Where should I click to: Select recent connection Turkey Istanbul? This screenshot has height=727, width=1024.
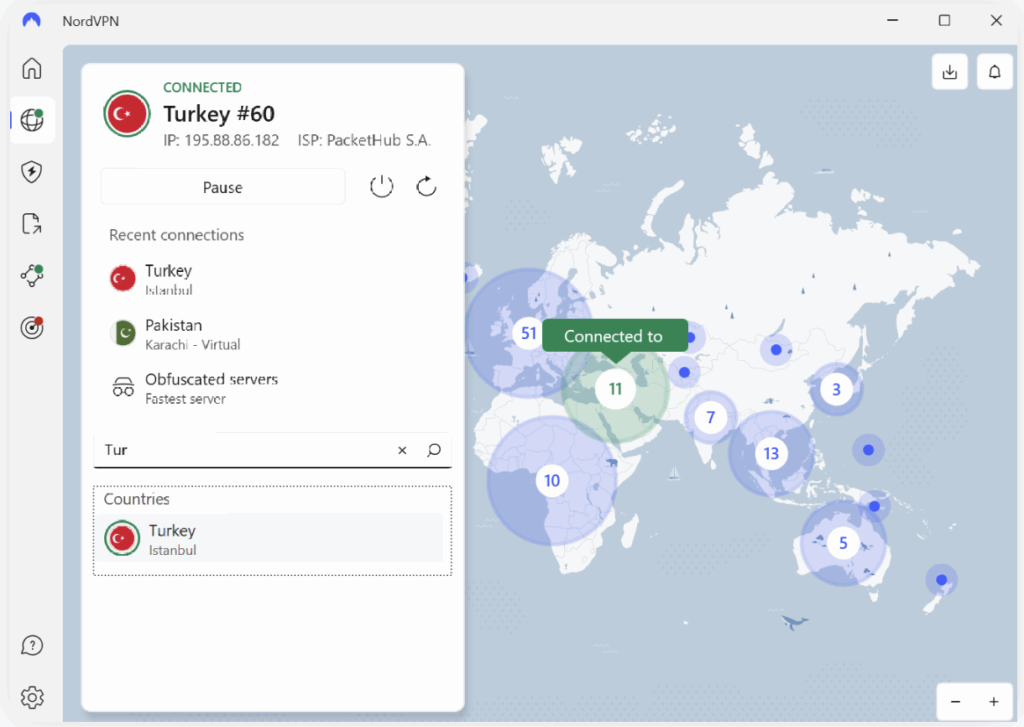273,280
